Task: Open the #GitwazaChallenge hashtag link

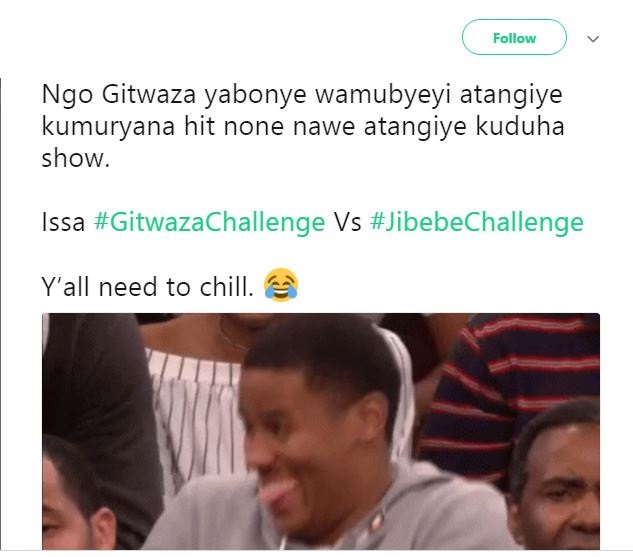Action: [x=209, y=222]
